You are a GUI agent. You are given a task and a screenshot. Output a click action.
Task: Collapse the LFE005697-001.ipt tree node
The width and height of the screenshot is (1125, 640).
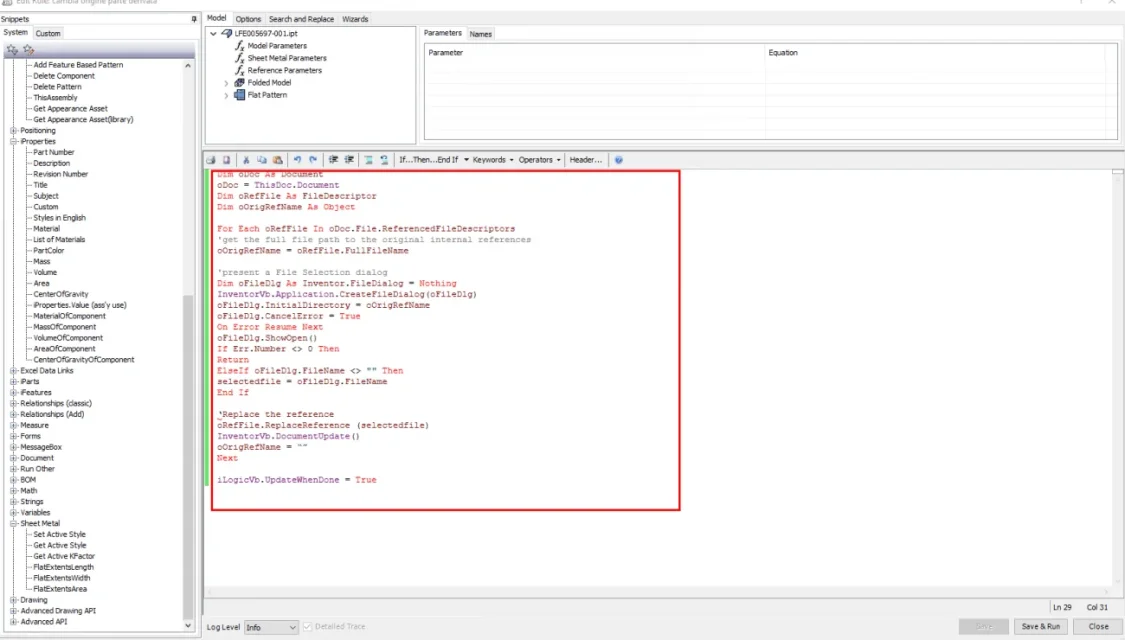pos(213,34)
